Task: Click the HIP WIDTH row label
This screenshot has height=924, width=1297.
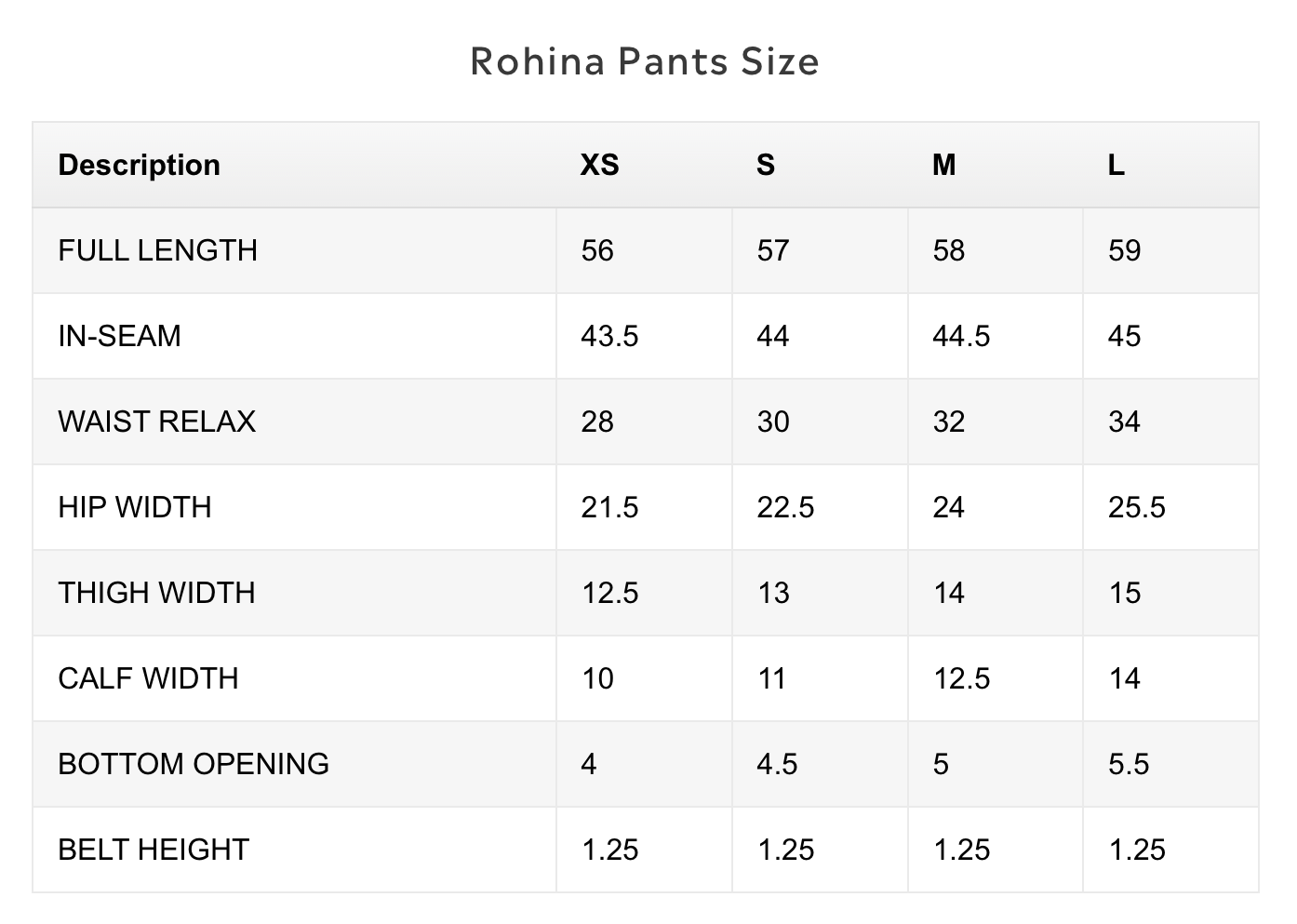Action: [135, 507]
